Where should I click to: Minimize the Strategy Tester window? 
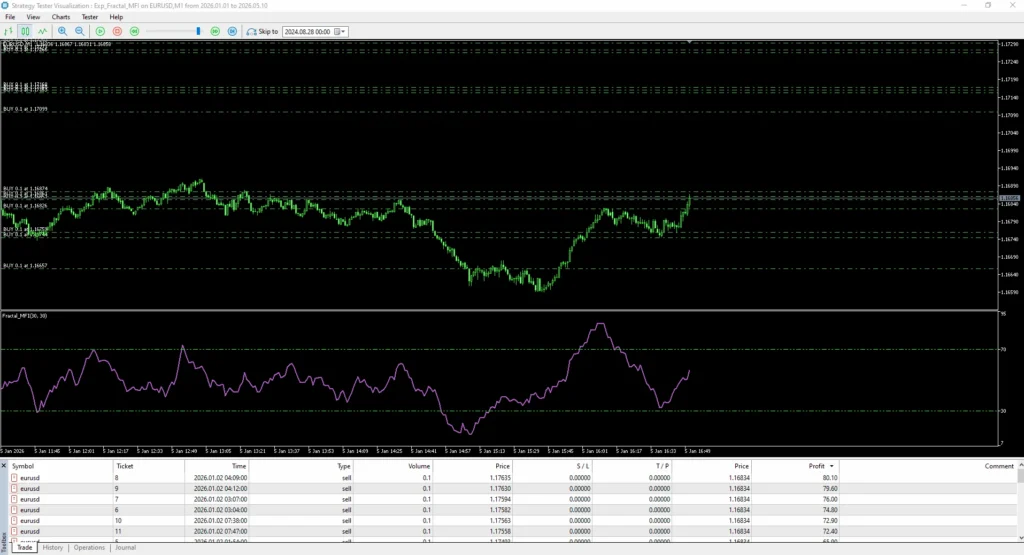click(964, 5)
